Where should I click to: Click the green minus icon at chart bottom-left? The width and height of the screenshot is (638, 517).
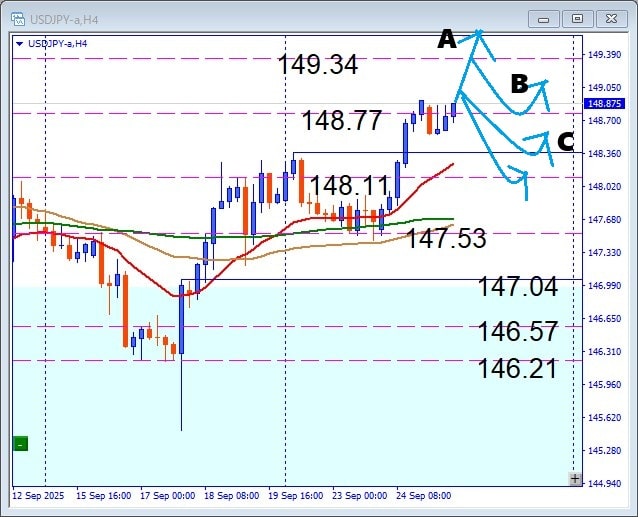coord(20,443)
